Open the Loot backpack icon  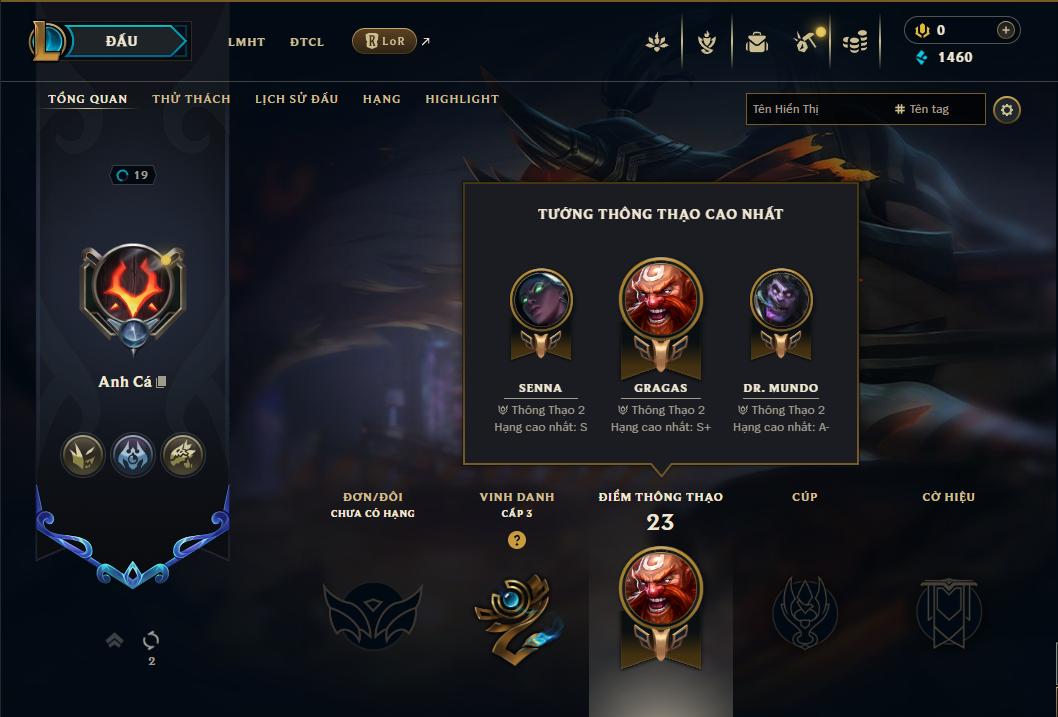pos(756,42)
